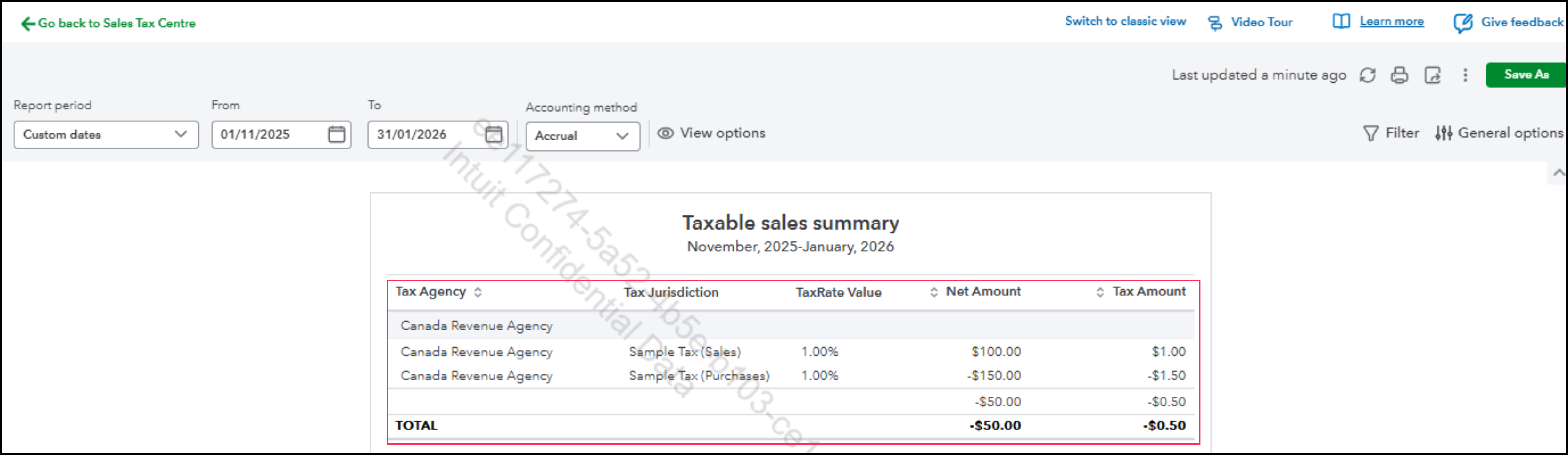Collapse the header panel chevron
The width and height of the screenshot is (1568, 455).
tap(1558, 173)
